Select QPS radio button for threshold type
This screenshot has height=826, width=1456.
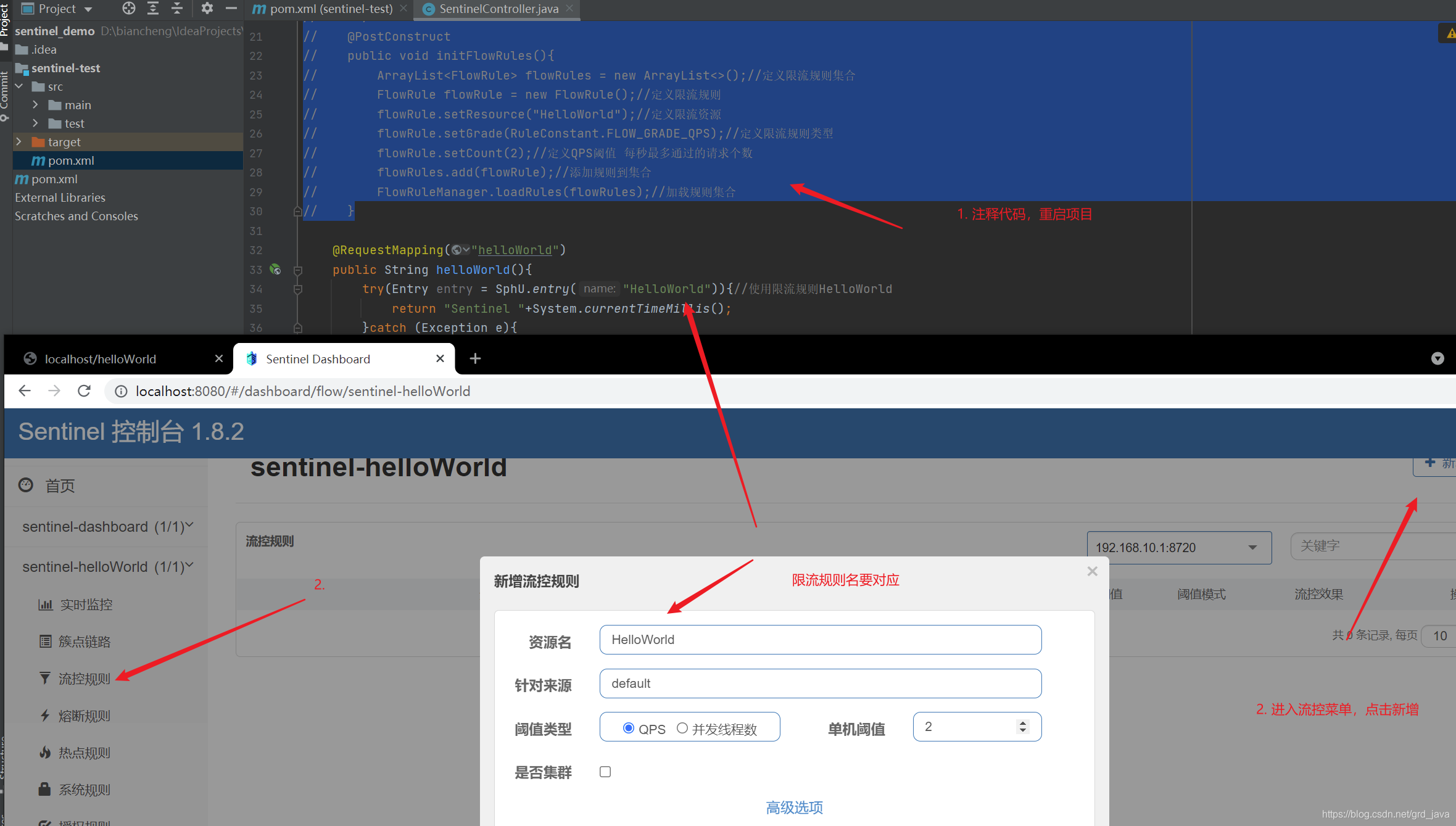(x=627, y=728)
